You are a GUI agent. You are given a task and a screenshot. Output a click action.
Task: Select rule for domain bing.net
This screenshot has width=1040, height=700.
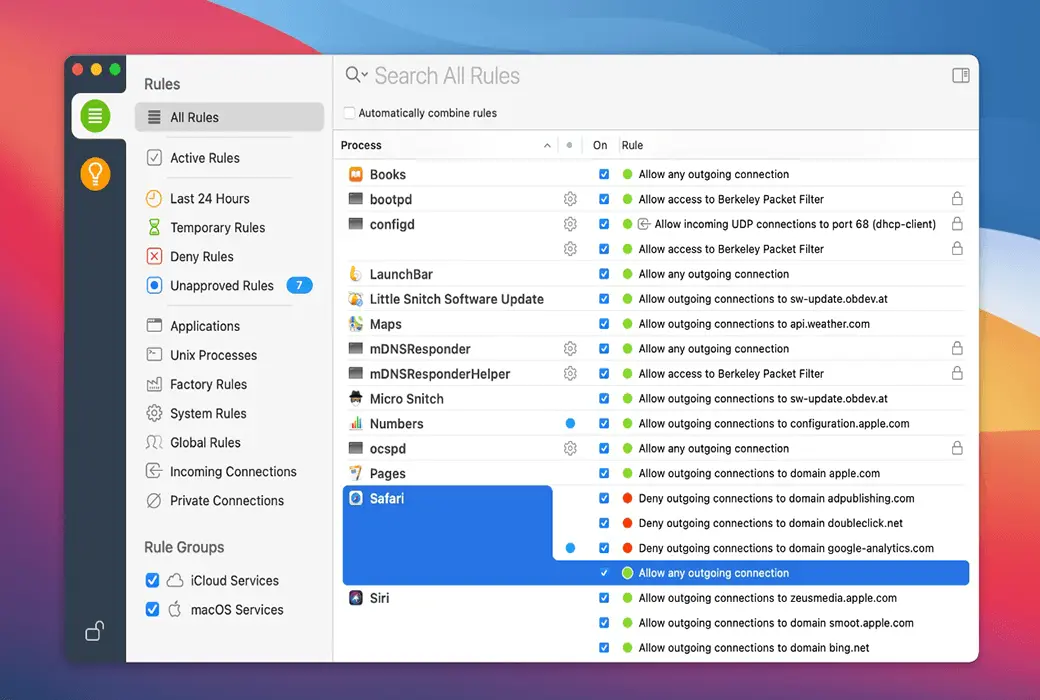coord(753,648)
